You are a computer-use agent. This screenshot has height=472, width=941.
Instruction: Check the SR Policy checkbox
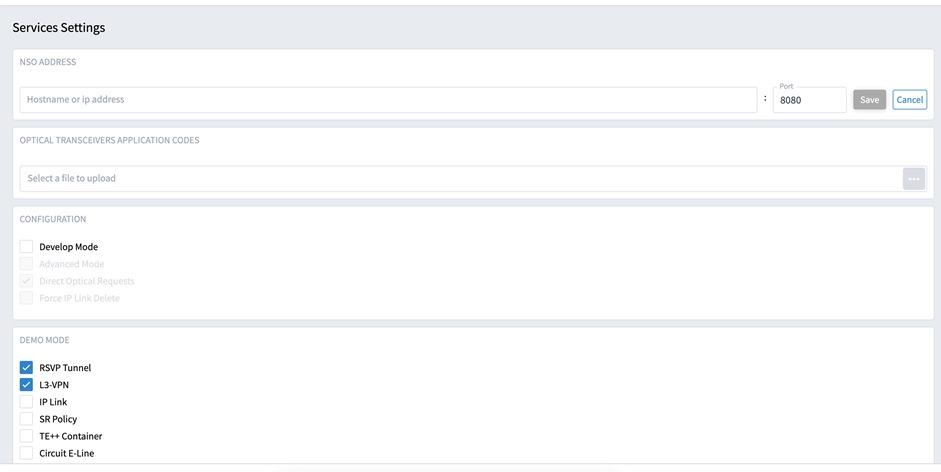point(27,419)
